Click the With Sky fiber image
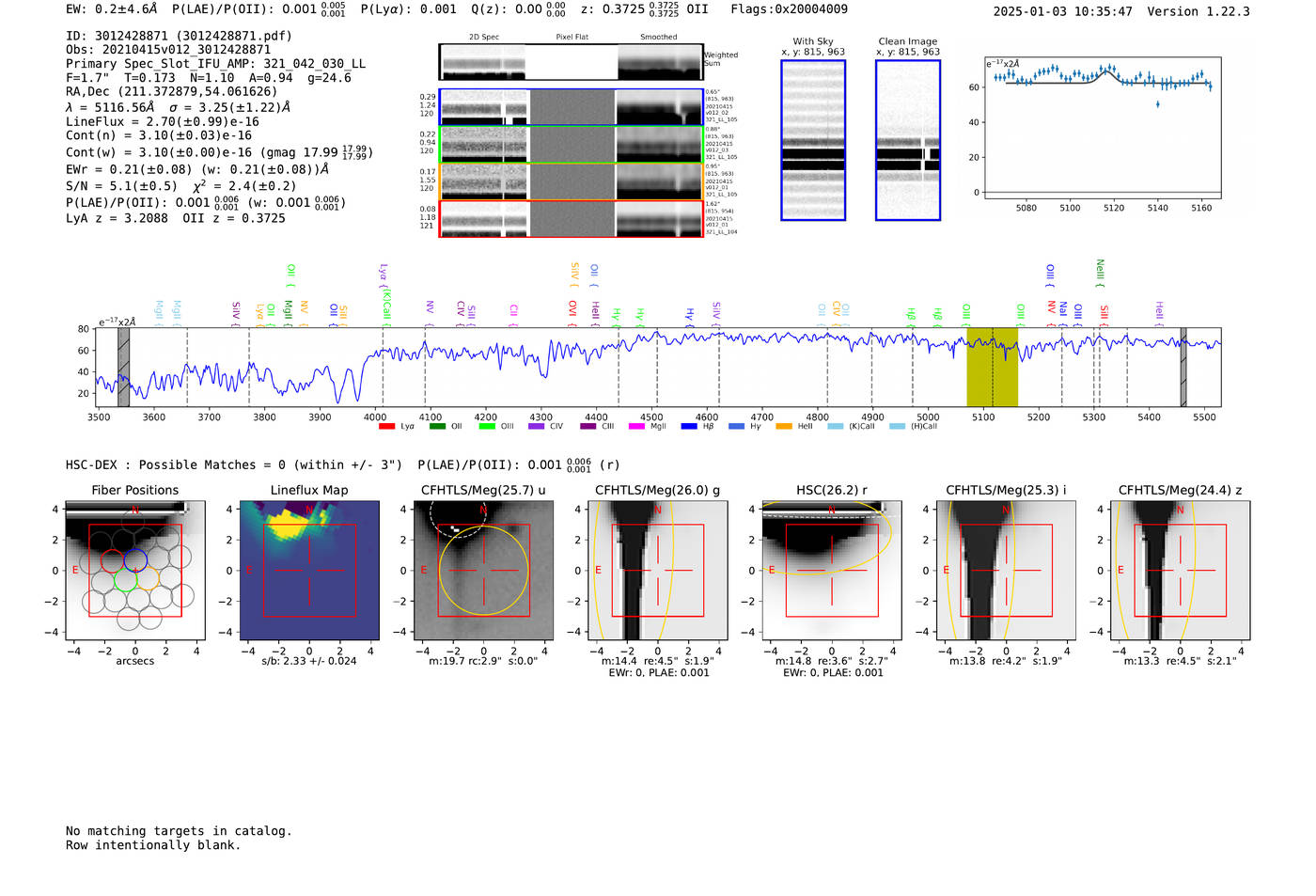This screenshot has width=1316, height=896. click(813, 140)
